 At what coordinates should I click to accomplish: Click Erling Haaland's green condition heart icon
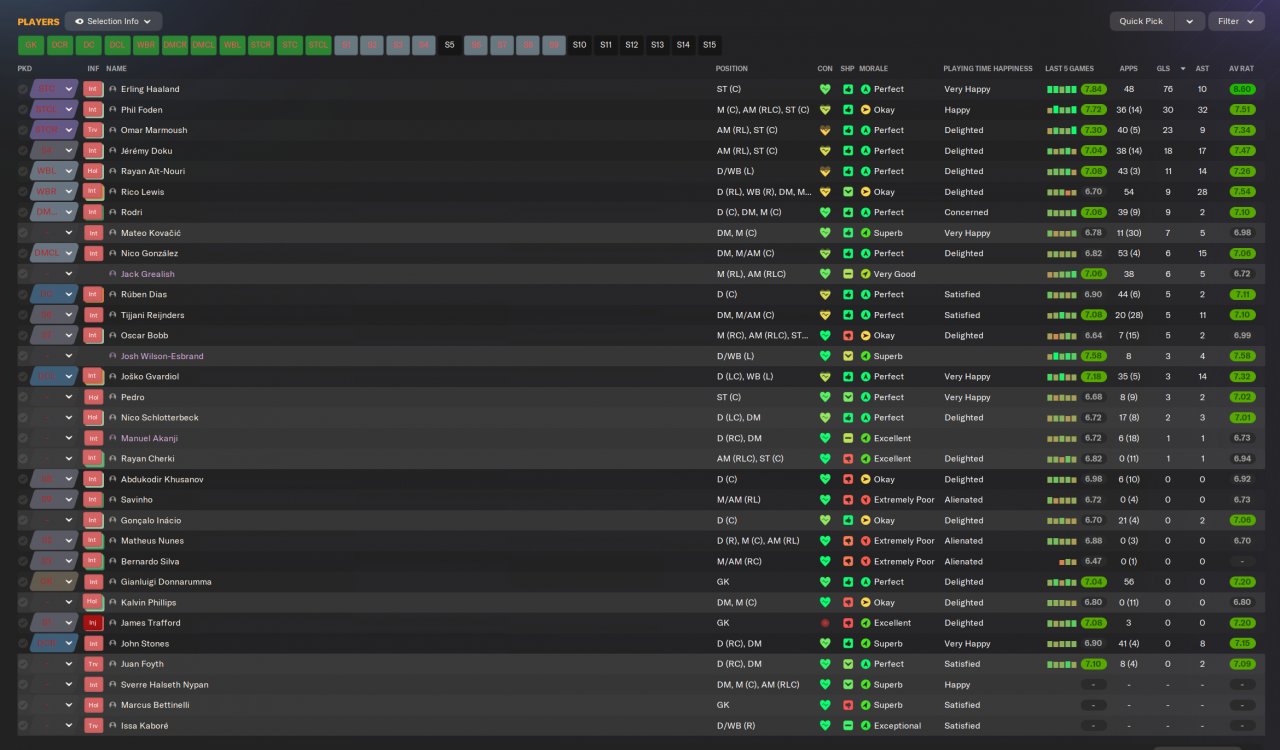(825, 89)
